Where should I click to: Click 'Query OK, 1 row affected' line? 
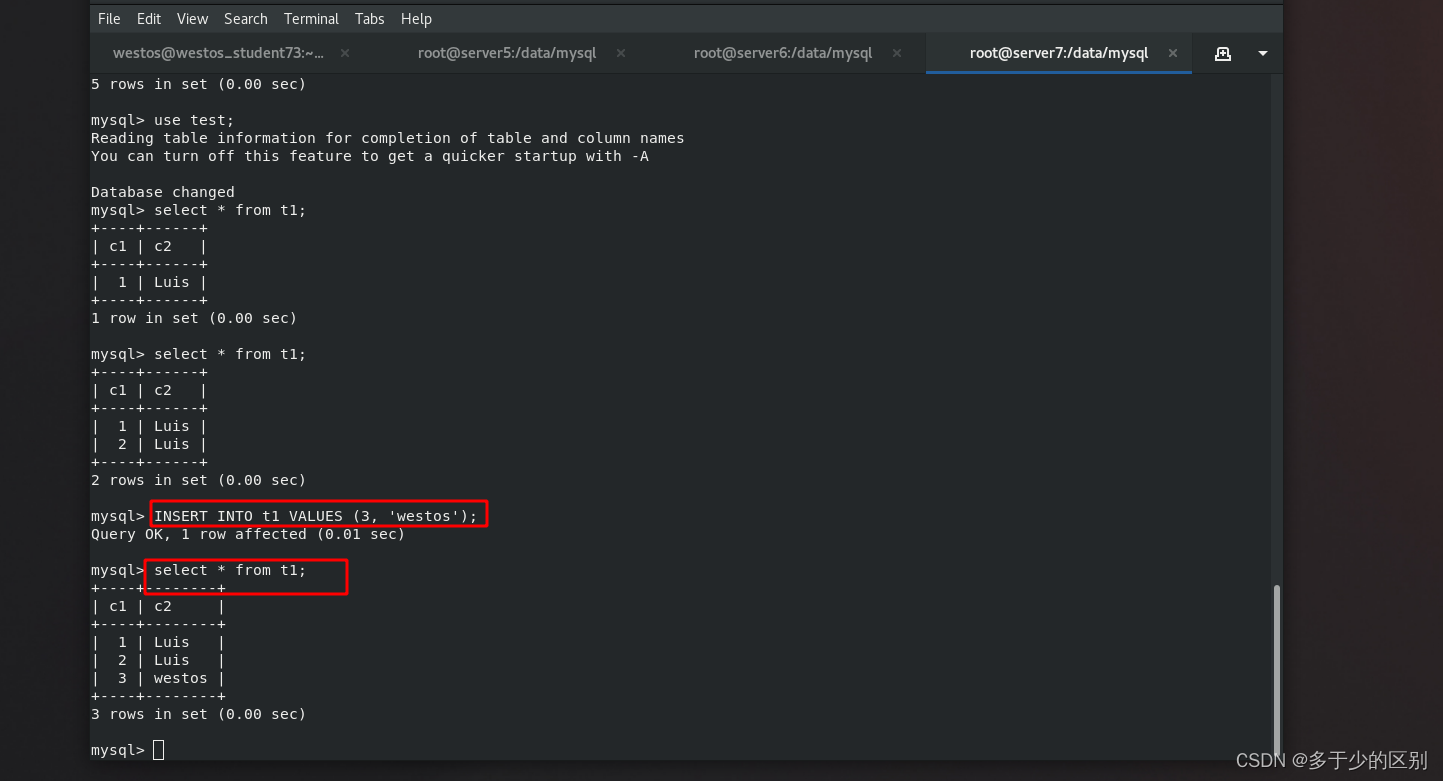click(248, 534)
